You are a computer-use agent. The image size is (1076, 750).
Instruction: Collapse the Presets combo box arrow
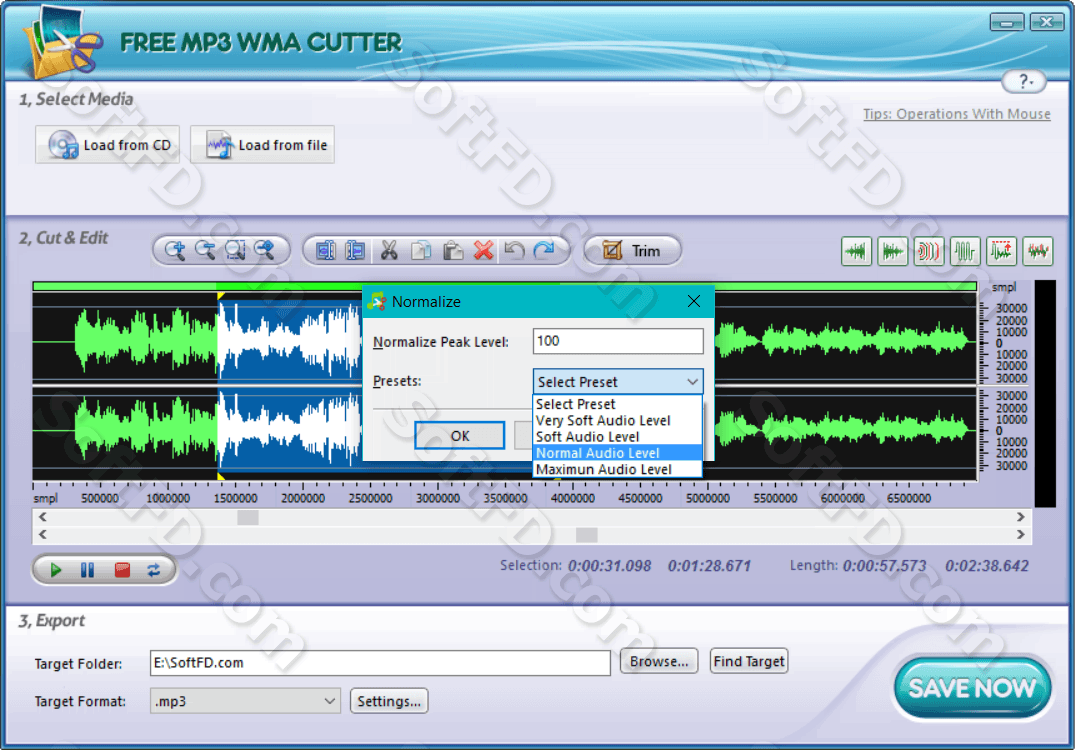[x=692, y=382]
